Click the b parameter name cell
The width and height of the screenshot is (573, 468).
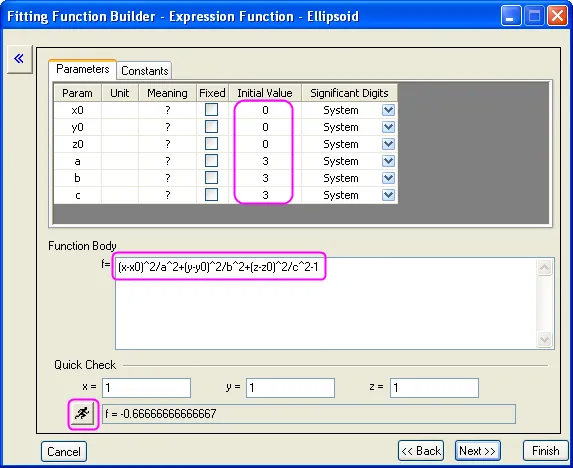77,178
